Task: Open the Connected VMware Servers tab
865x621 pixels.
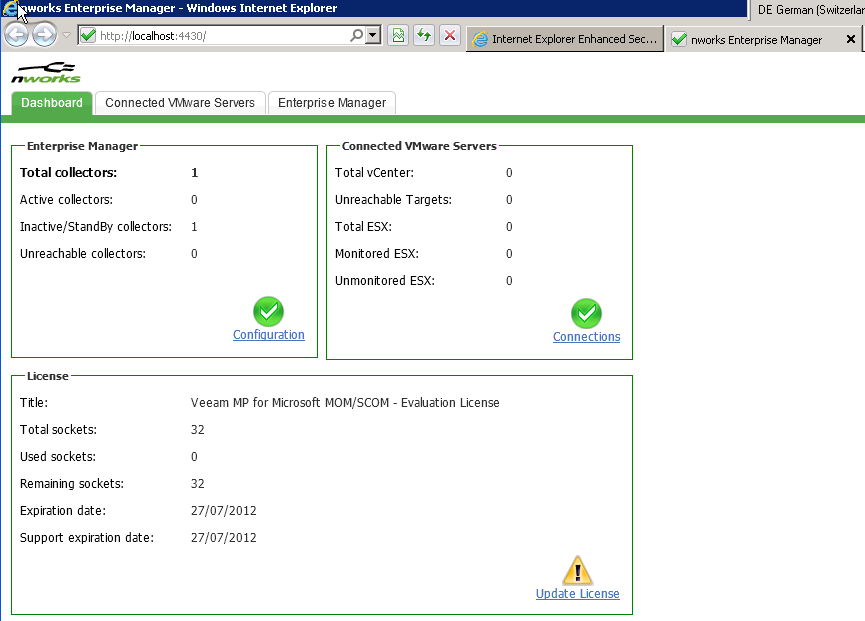Action: (180, 103)
